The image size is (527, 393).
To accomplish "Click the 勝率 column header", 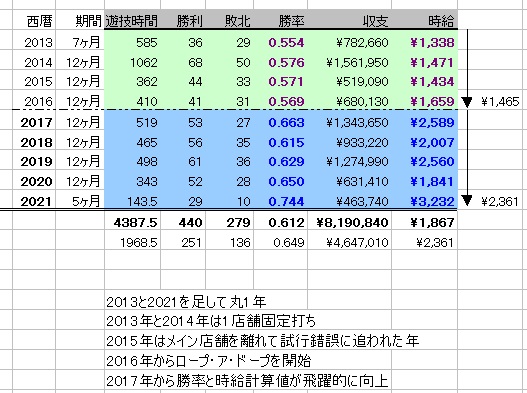I will pyautogui.click(x=280, y=21).
